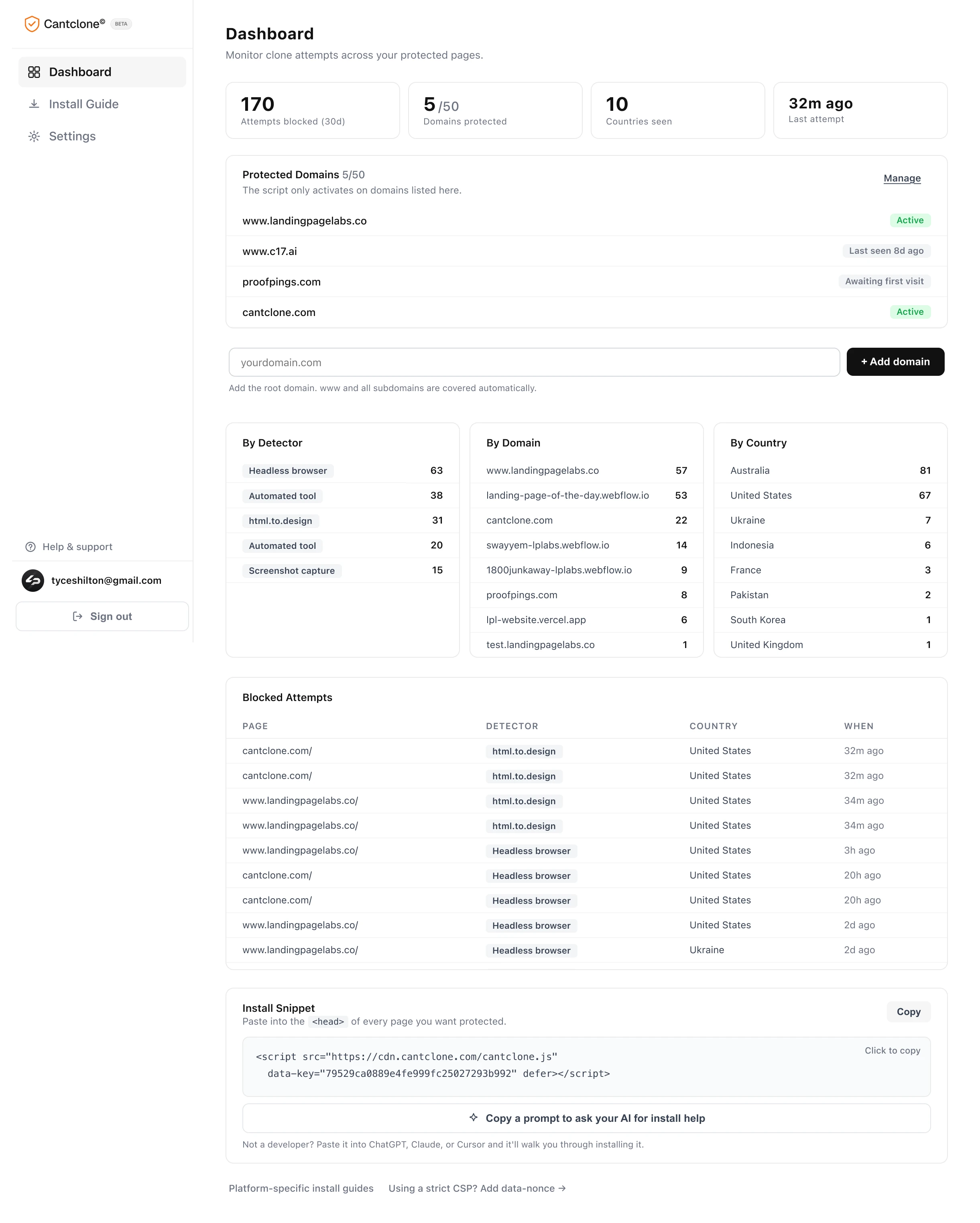Click Indonesia in By Country
The width and height of the screenshot is (980, 1223).
click(752, 545)
